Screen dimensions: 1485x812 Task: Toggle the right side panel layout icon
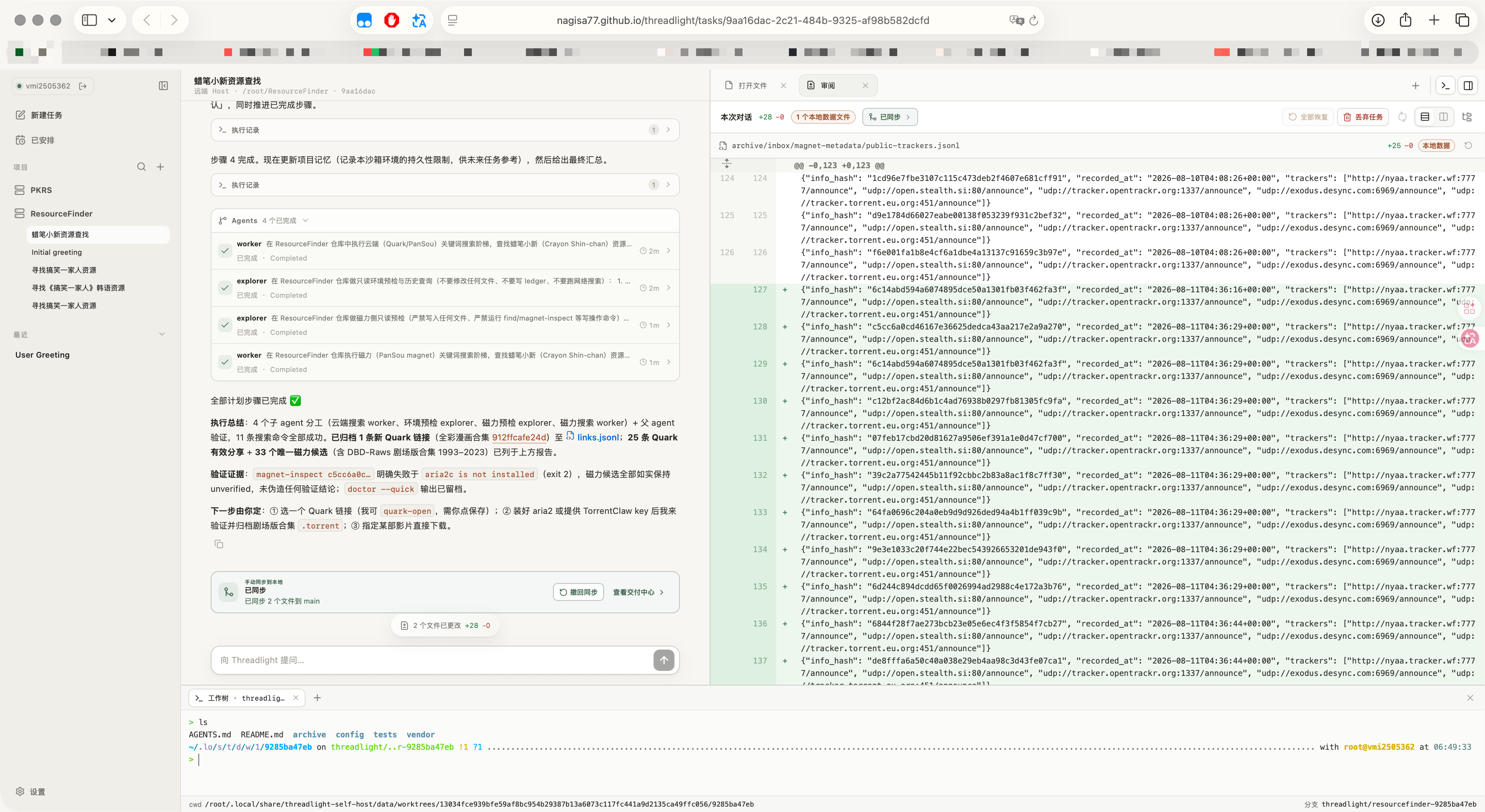coord(1468,86)
